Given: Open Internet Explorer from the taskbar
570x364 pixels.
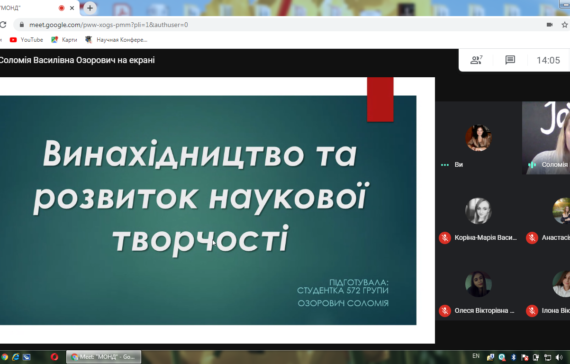Looking at the screenshot, I should click(15, 357).
